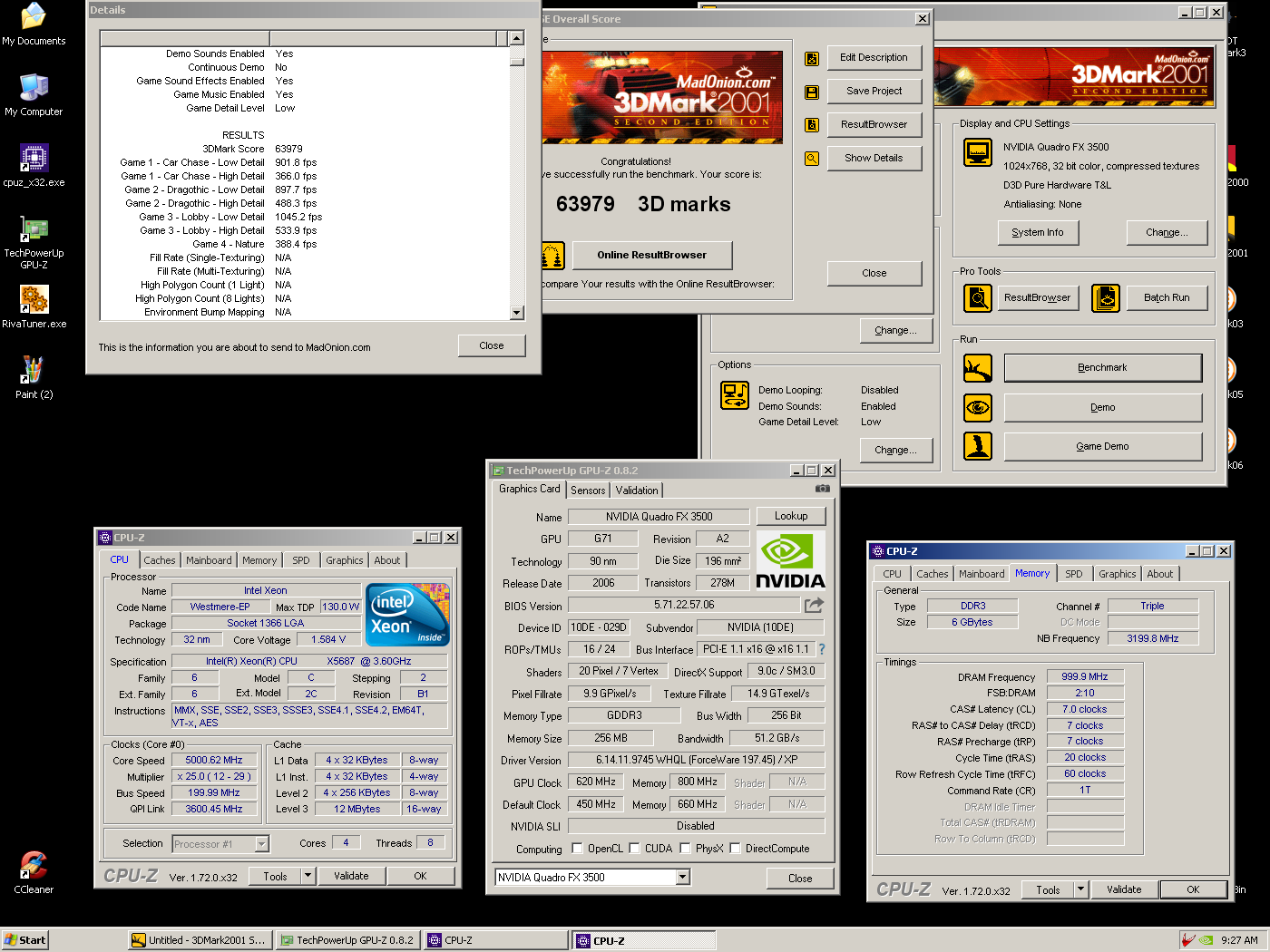This screenshot has height=952, width=1270.
Task: Launch TechPowerUp GPU-Z desktop shortcut
Action: [34, 242]
